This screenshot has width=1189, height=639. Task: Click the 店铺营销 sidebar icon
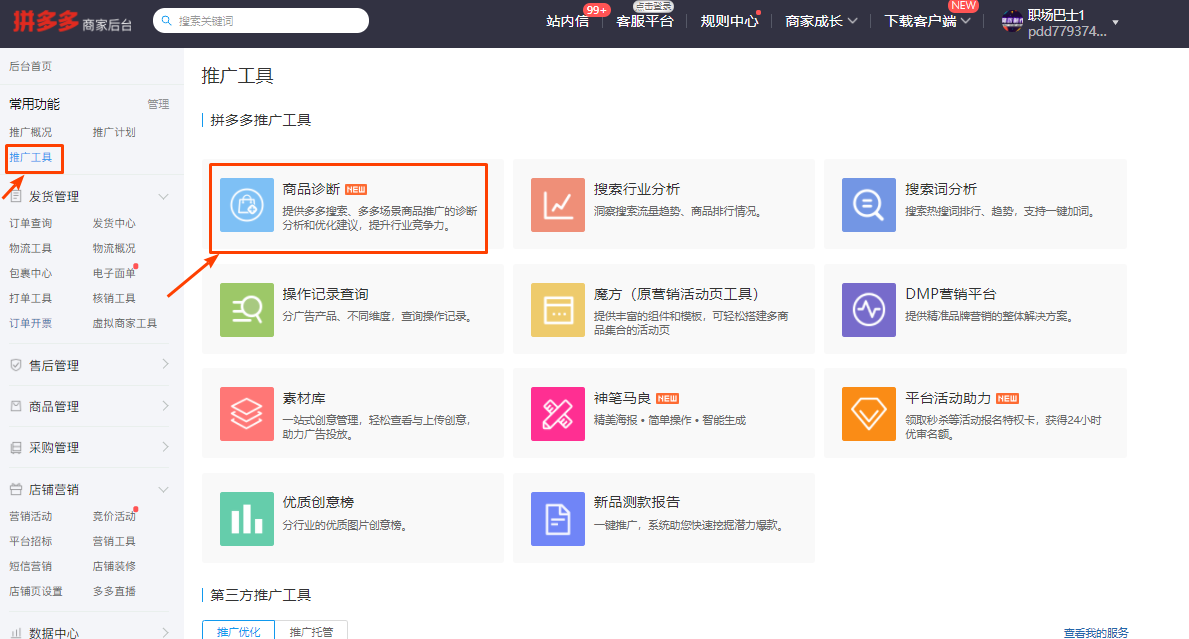[16, 489]
